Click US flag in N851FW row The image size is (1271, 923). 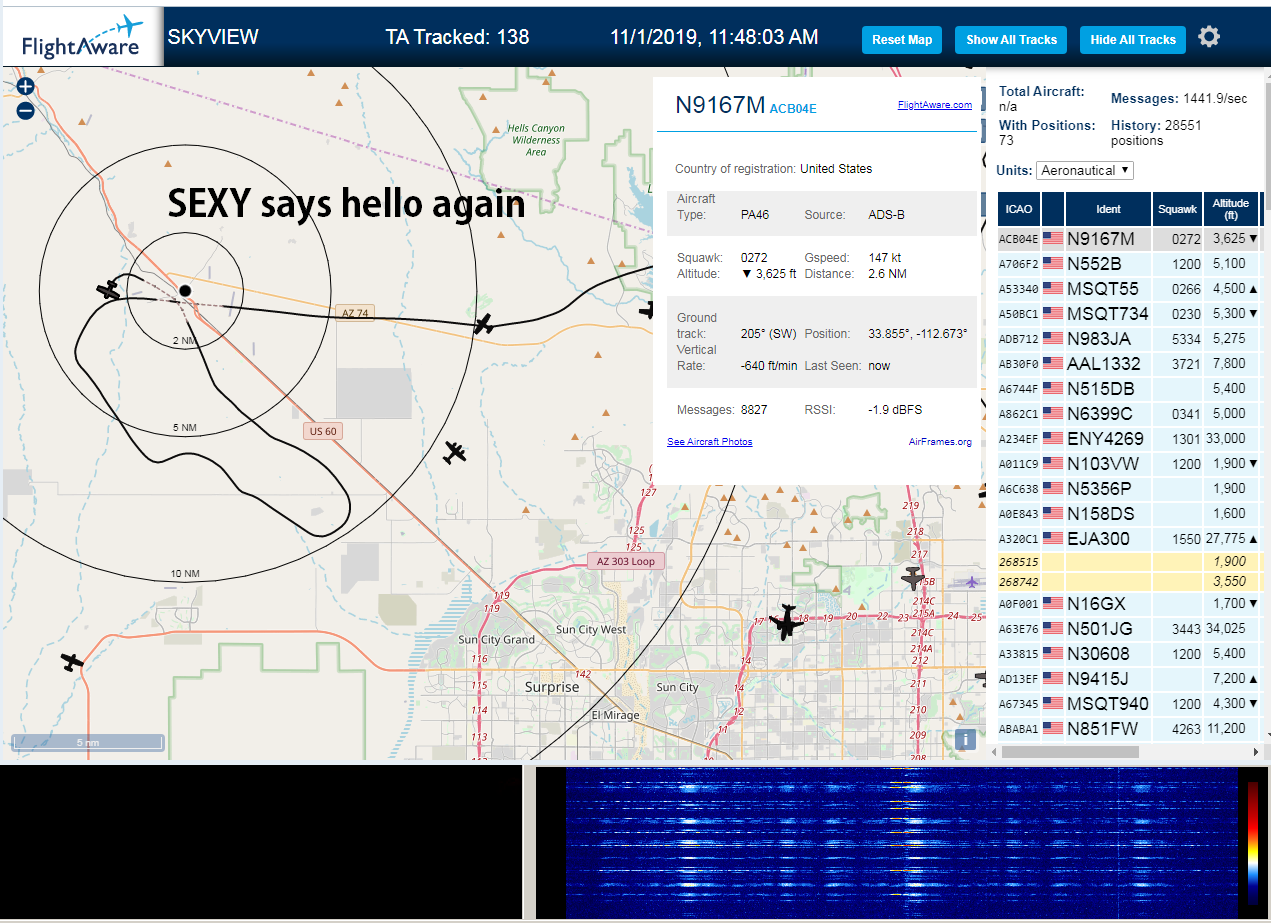[x=1053, y=729]
